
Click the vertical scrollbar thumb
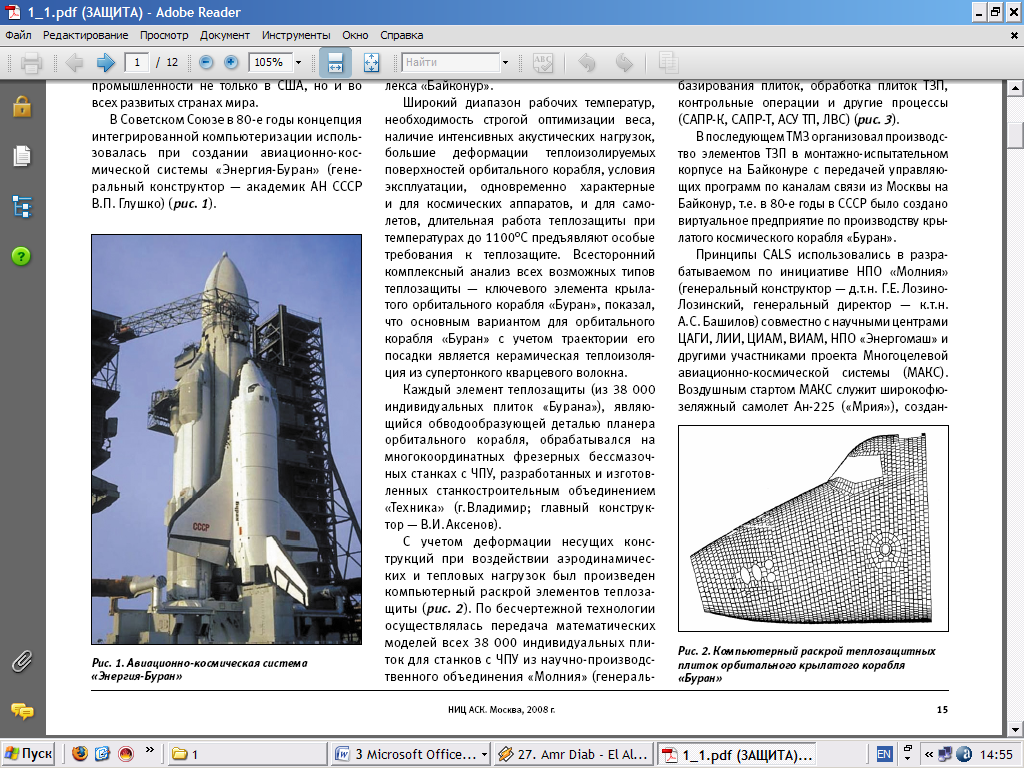[x=1015, y=135]
